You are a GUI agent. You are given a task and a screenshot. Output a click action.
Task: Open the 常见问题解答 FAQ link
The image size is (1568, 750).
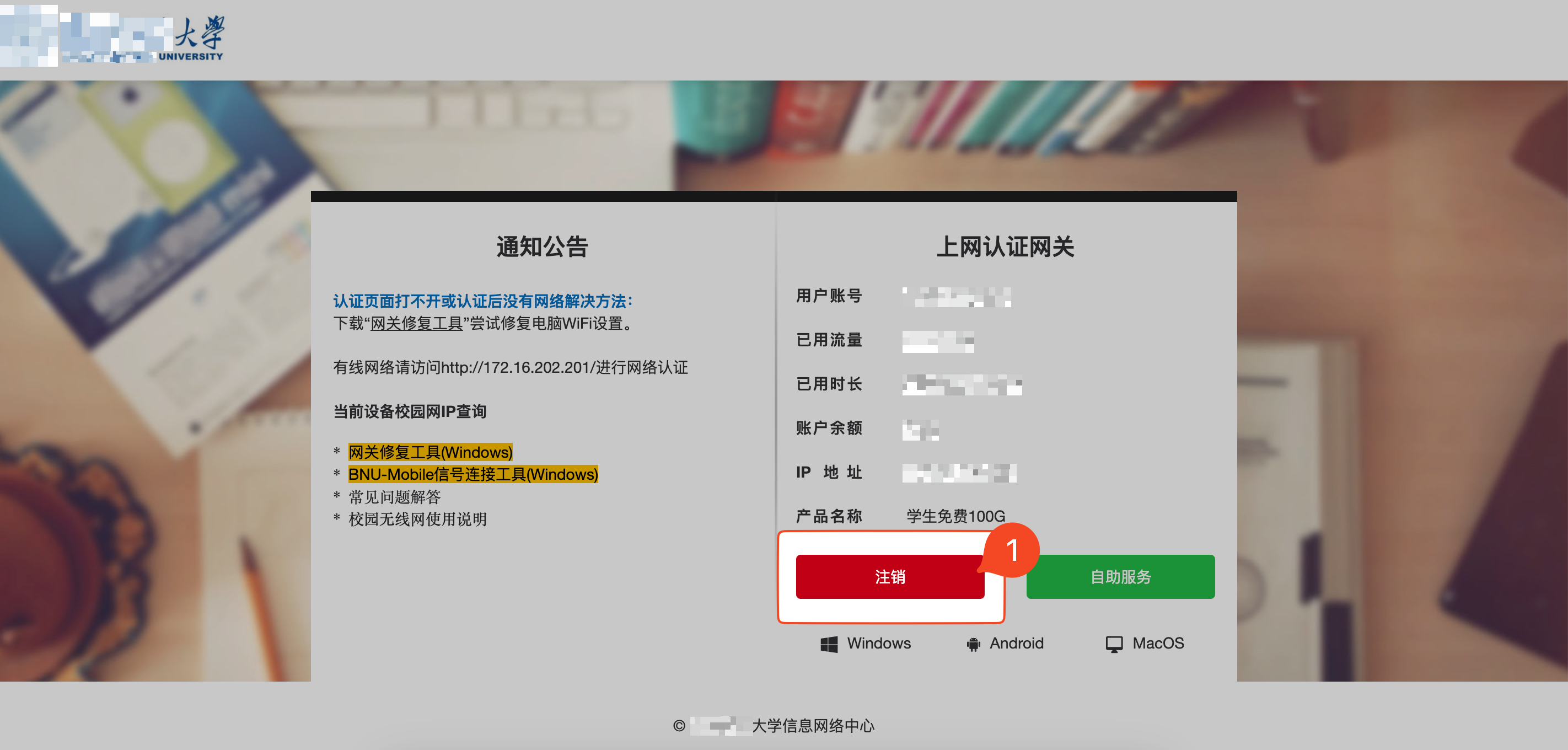pos(394,497)
